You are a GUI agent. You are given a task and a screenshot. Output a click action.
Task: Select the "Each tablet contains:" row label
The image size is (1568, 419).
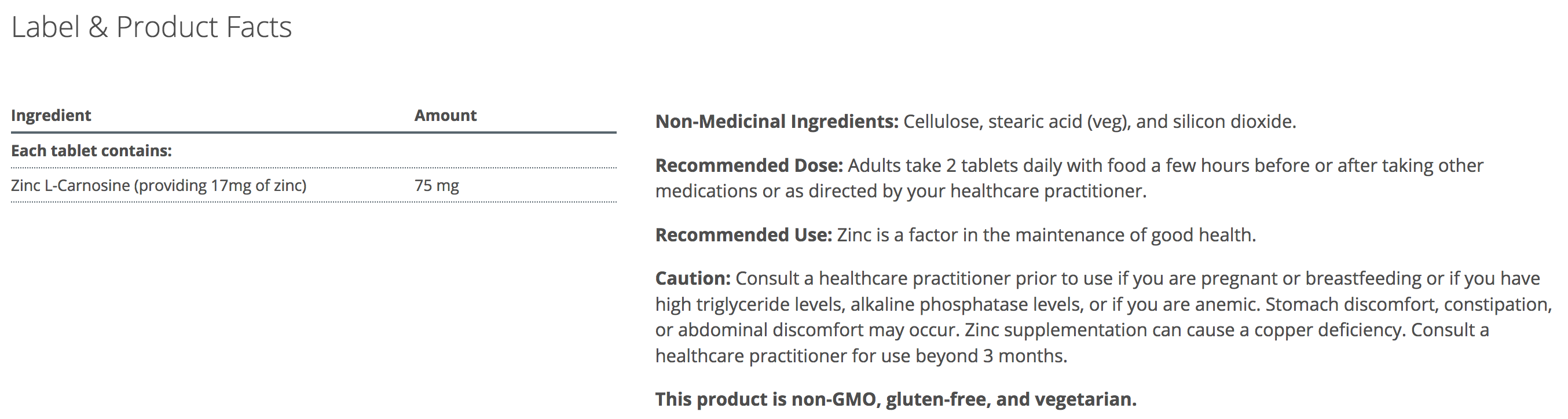tap(91, 151)
